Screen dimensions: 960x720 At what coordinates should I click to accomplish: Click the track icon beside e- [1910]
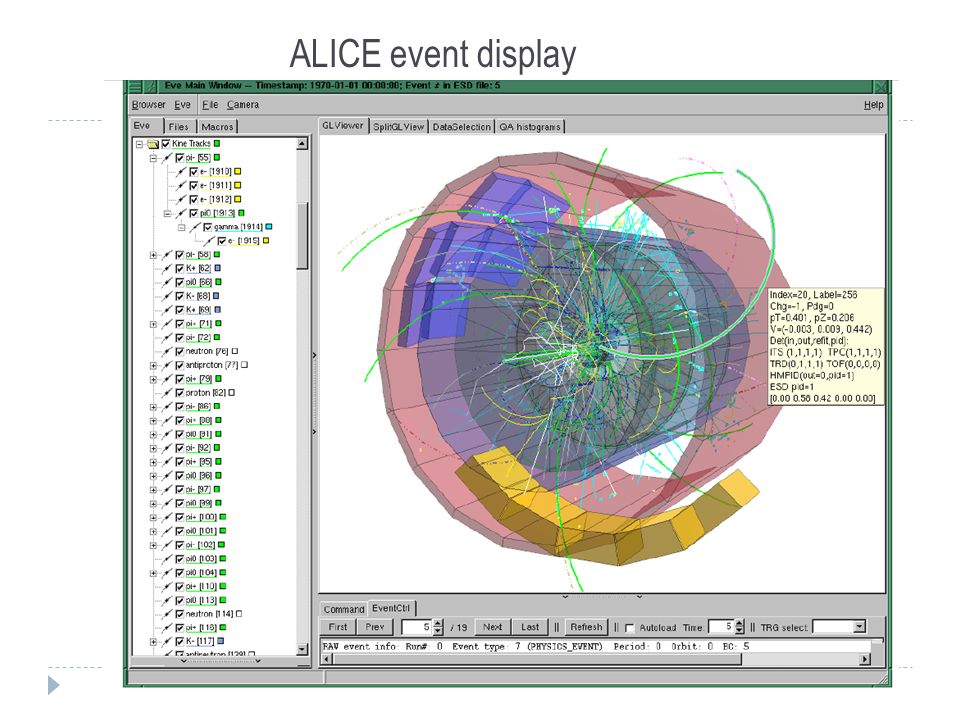(x=181, y=172)
